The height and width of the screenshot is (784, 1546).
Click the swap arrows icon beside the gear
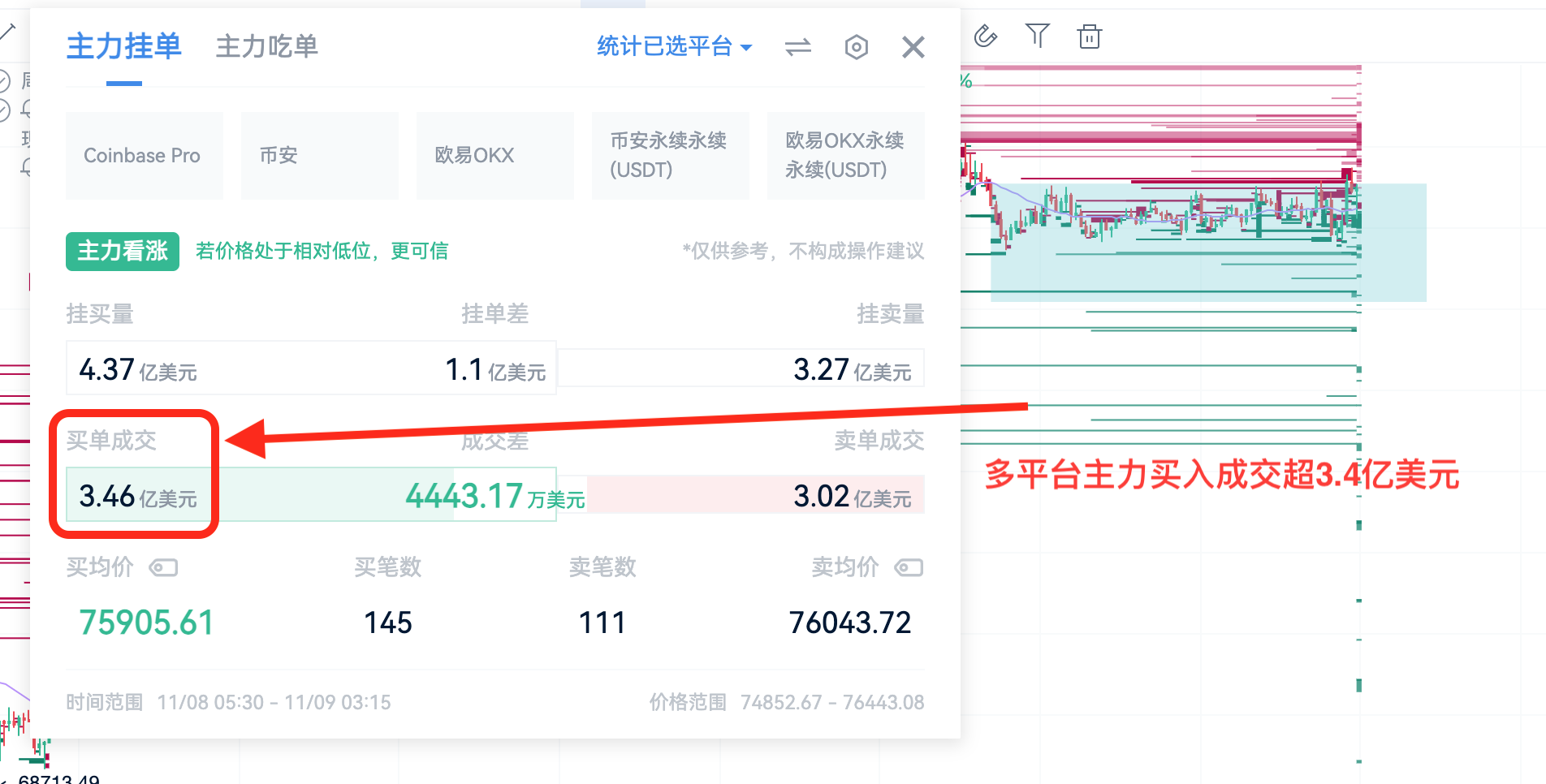coord(798,47)
